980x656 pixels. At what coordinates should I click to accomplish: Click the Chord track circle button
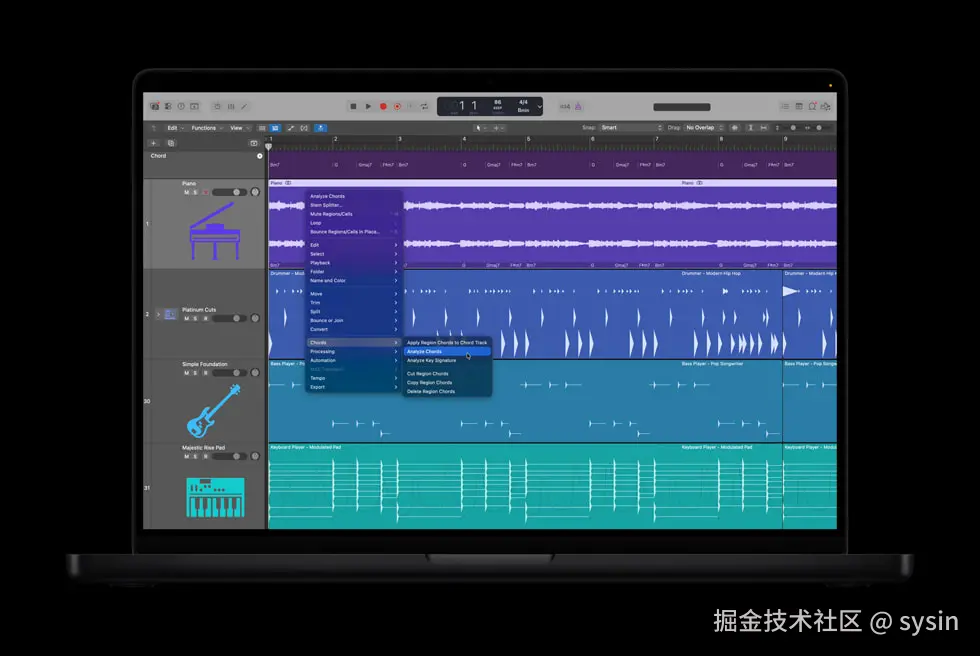[260, 156]
